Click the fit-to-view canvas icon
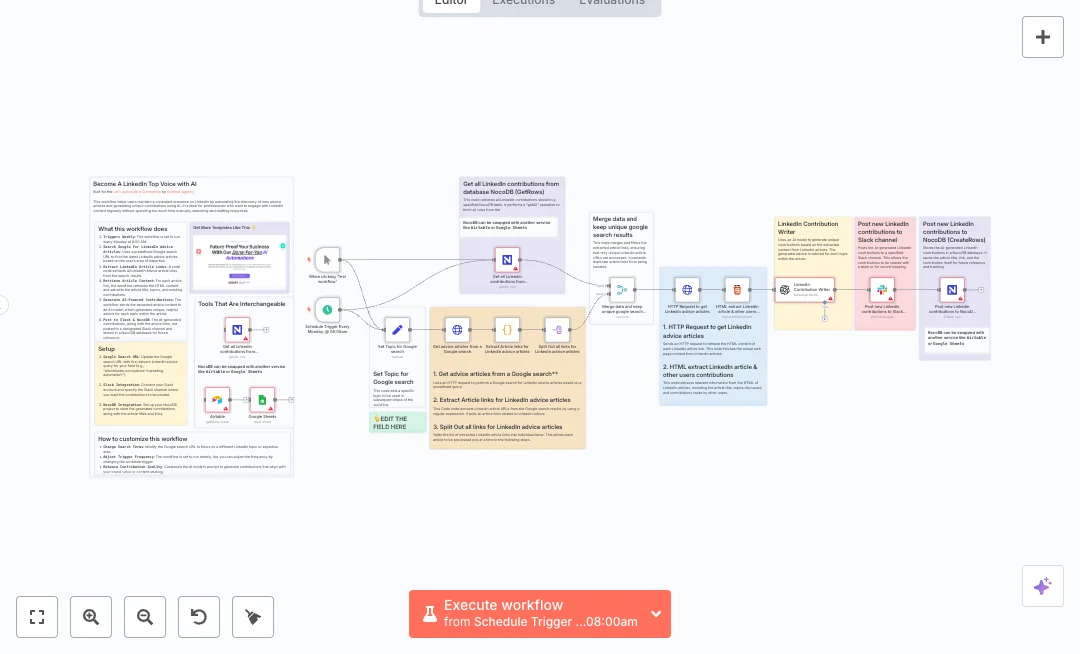The image size is (1080, 654). 37,617
